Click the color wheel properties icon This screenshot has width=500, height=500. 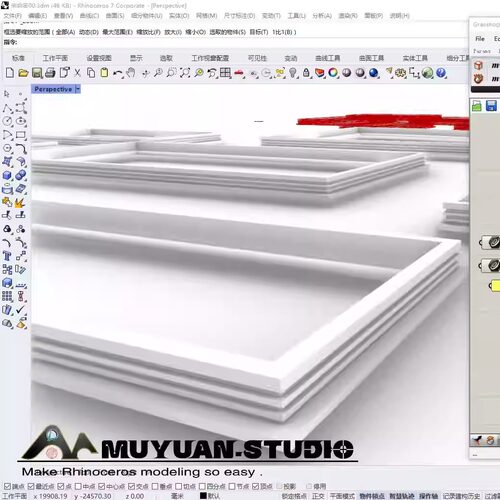point(333,73)
